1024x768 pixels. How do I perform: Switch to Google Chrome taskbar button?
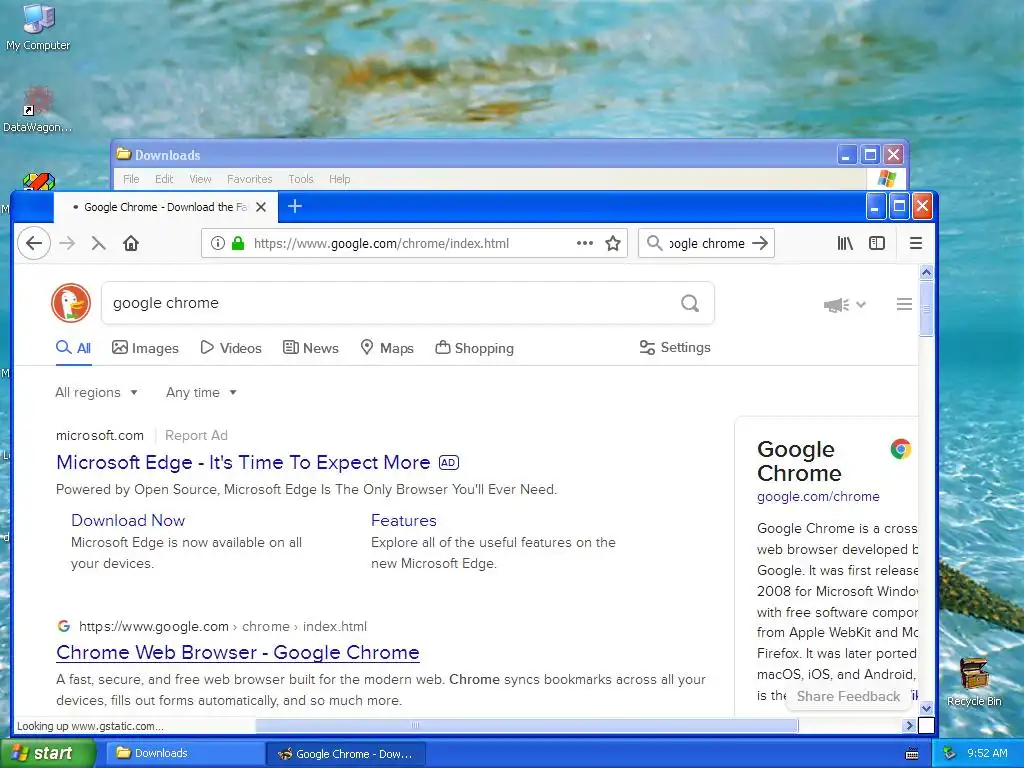346,754
